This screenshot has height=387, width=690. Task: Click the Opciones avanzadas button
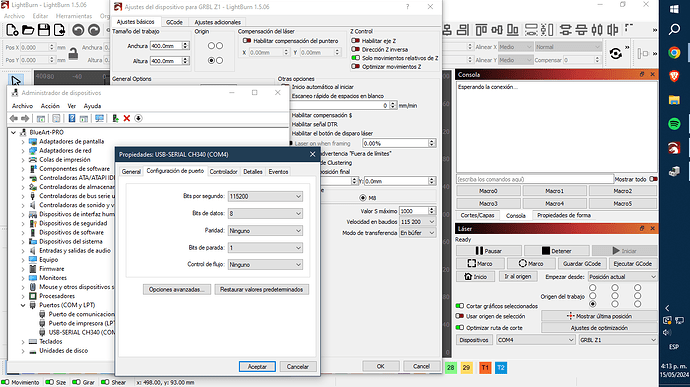pyautogui.click(x=176, y=290)
